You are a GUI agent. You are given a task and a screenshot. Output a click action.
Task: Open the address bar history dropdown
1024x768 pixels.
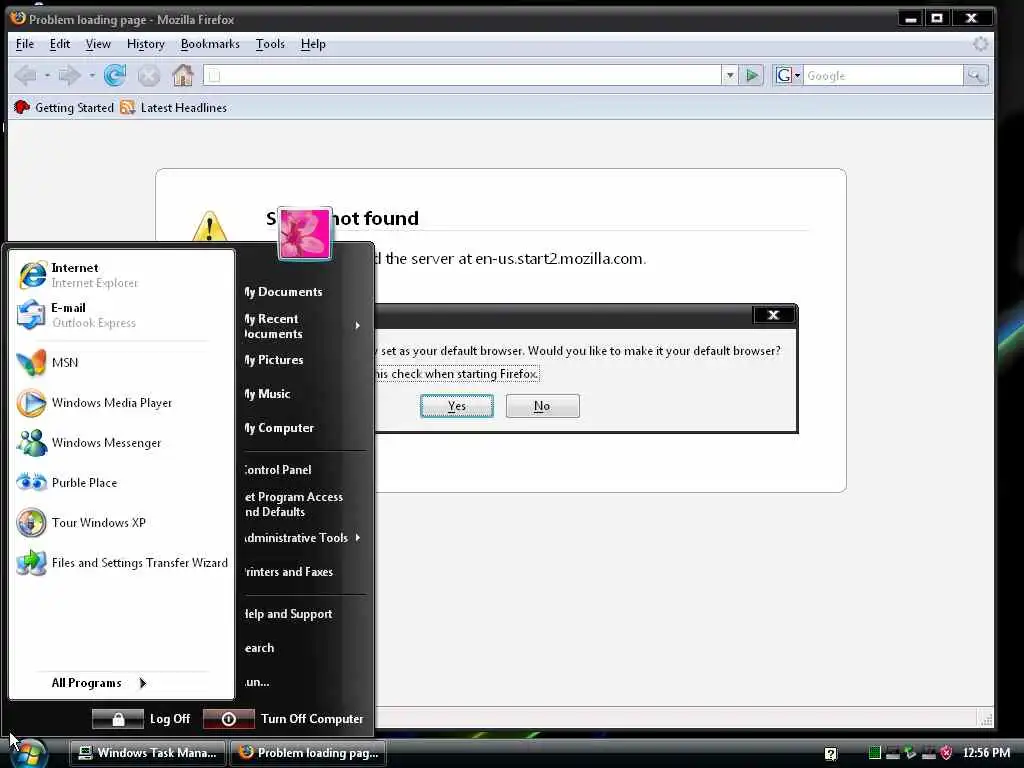coord(729,76)
